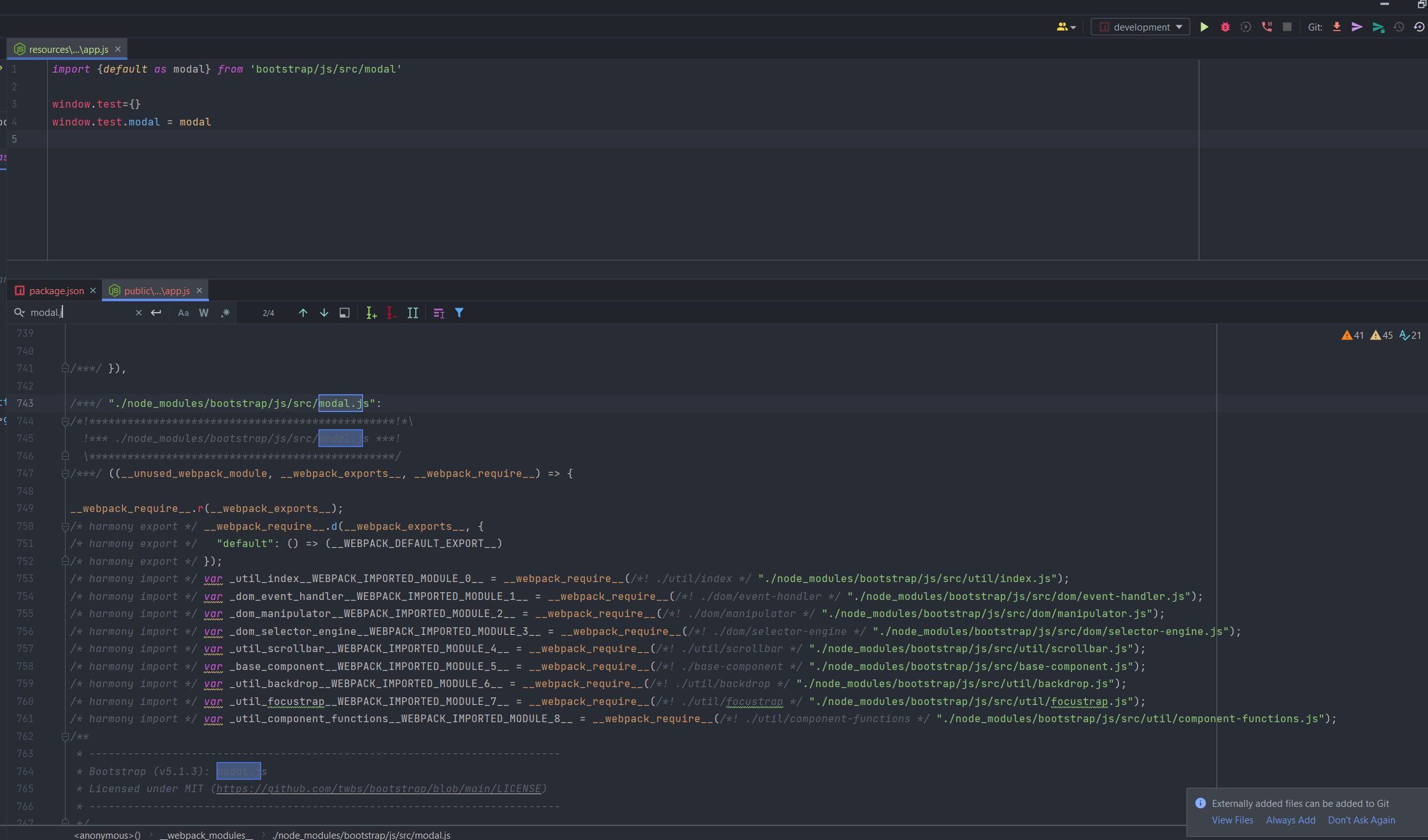Run with coverage
This screenshot has height=840, width=1428.
point(1245,27)
